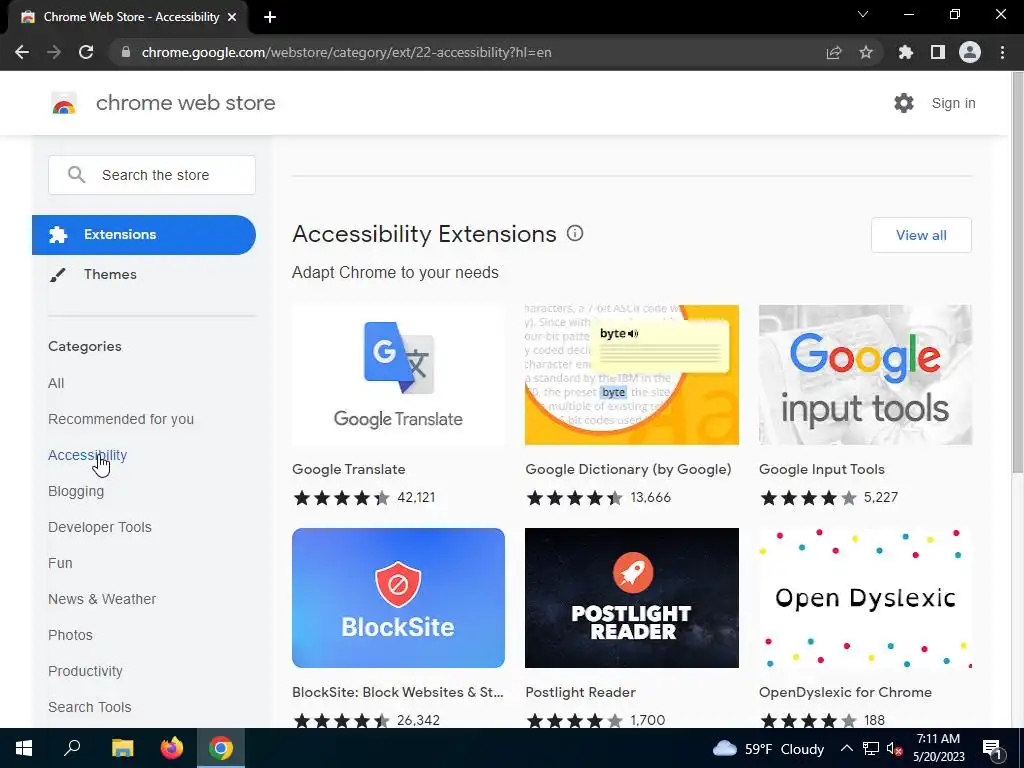The height and width of the screenshot is (768, 1024).
Task: Click the 5,227 rating count
Action: coord(881,498)
